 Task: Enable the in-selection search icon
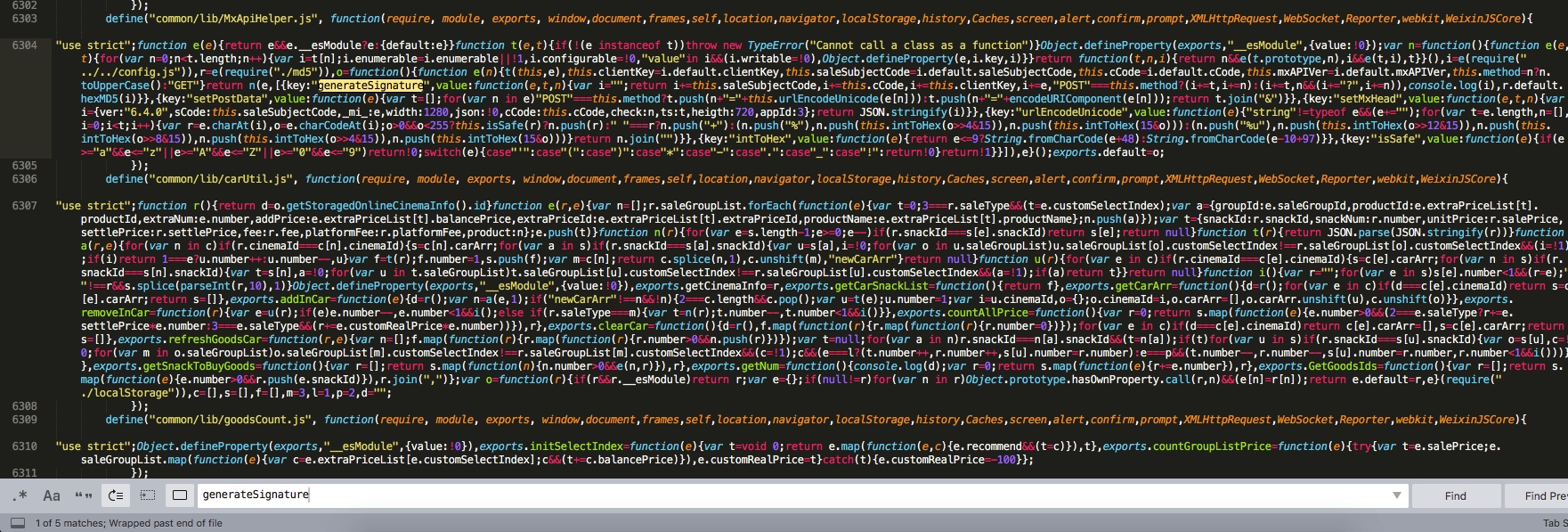(148, 495)
